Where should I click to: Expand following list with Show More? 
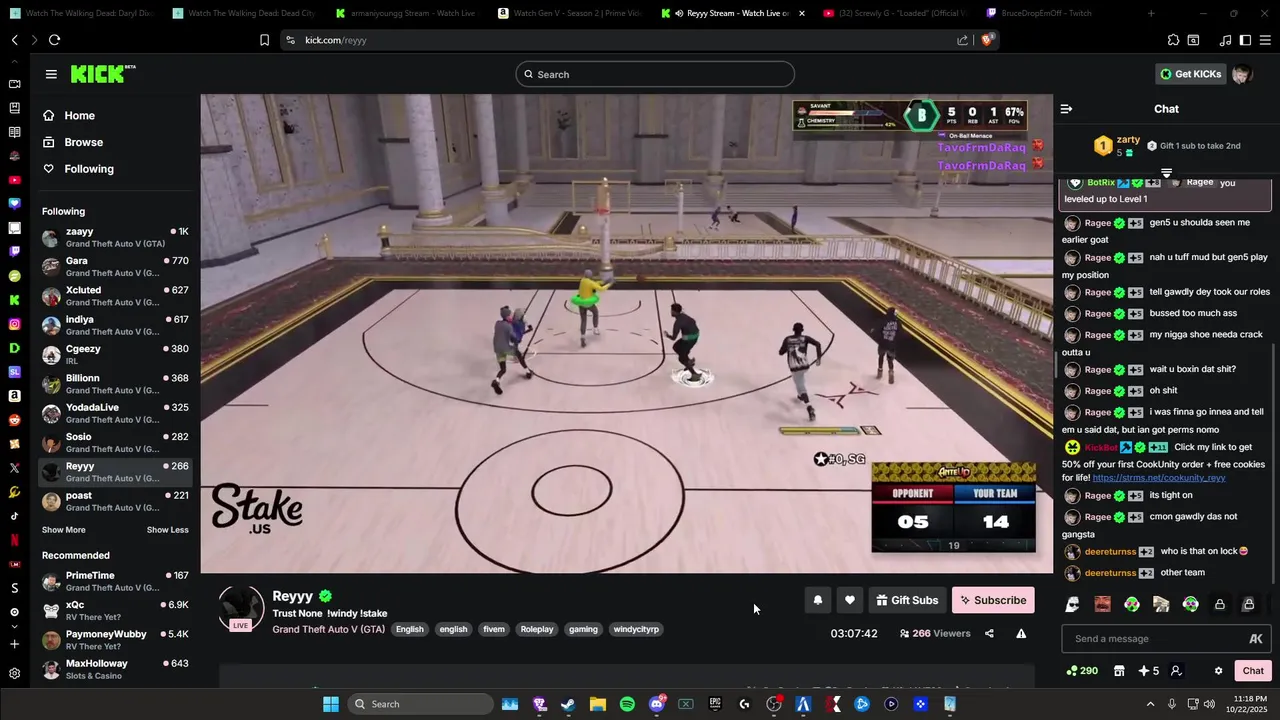pyautogui.click(x=63, y=530)
